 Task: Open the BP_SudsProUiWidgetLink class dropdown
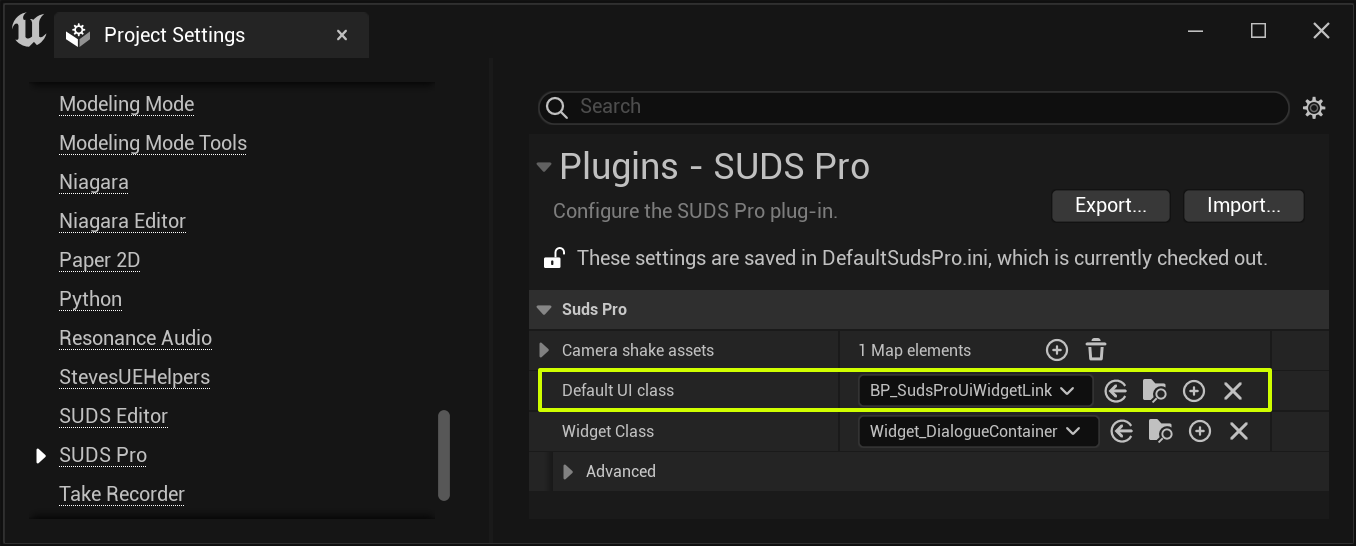point(975,391)
